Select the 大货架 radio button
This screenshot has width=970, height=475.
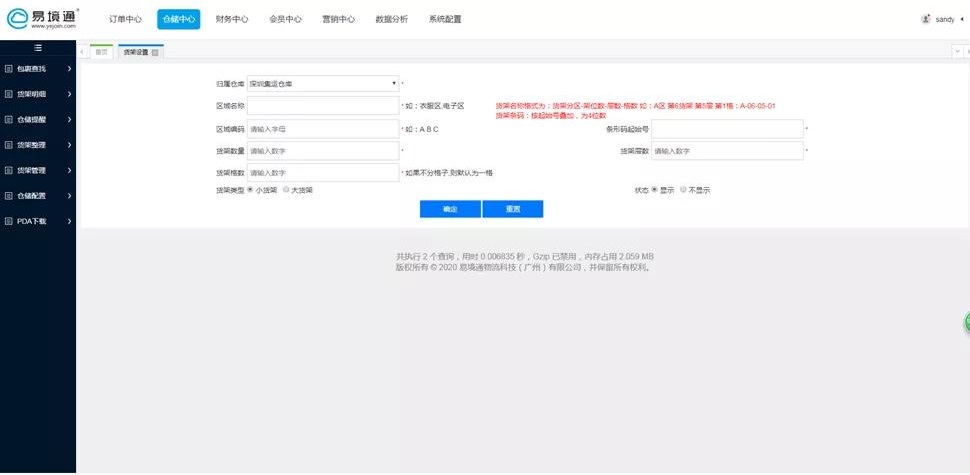point(286,189)
